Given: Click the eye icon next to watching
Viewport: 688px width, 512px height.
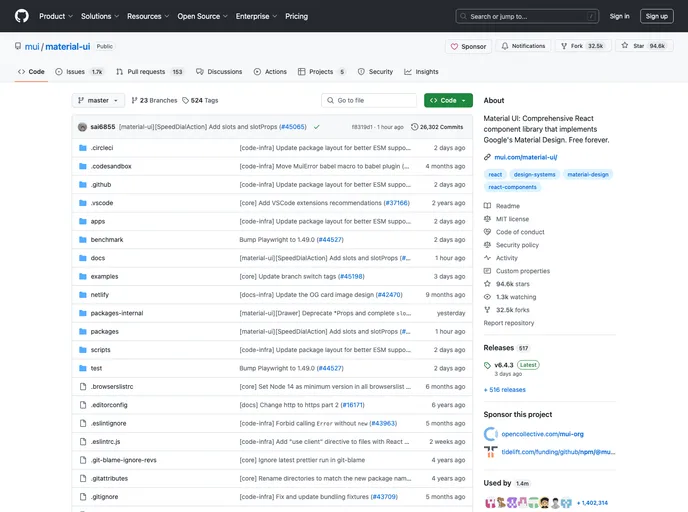Looking at the screenshot, I should pyautogui.click(x=487, y=297).
